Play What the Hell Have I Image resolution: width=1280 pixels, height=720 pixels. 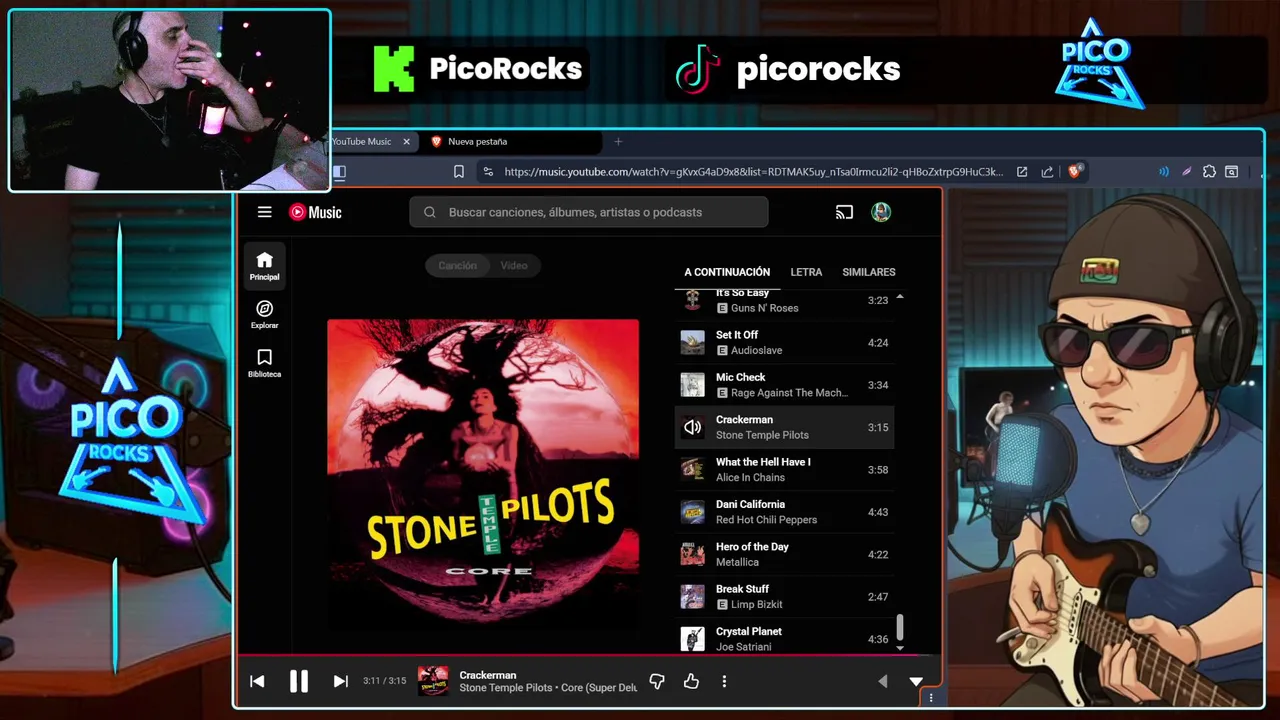(785, 470)
